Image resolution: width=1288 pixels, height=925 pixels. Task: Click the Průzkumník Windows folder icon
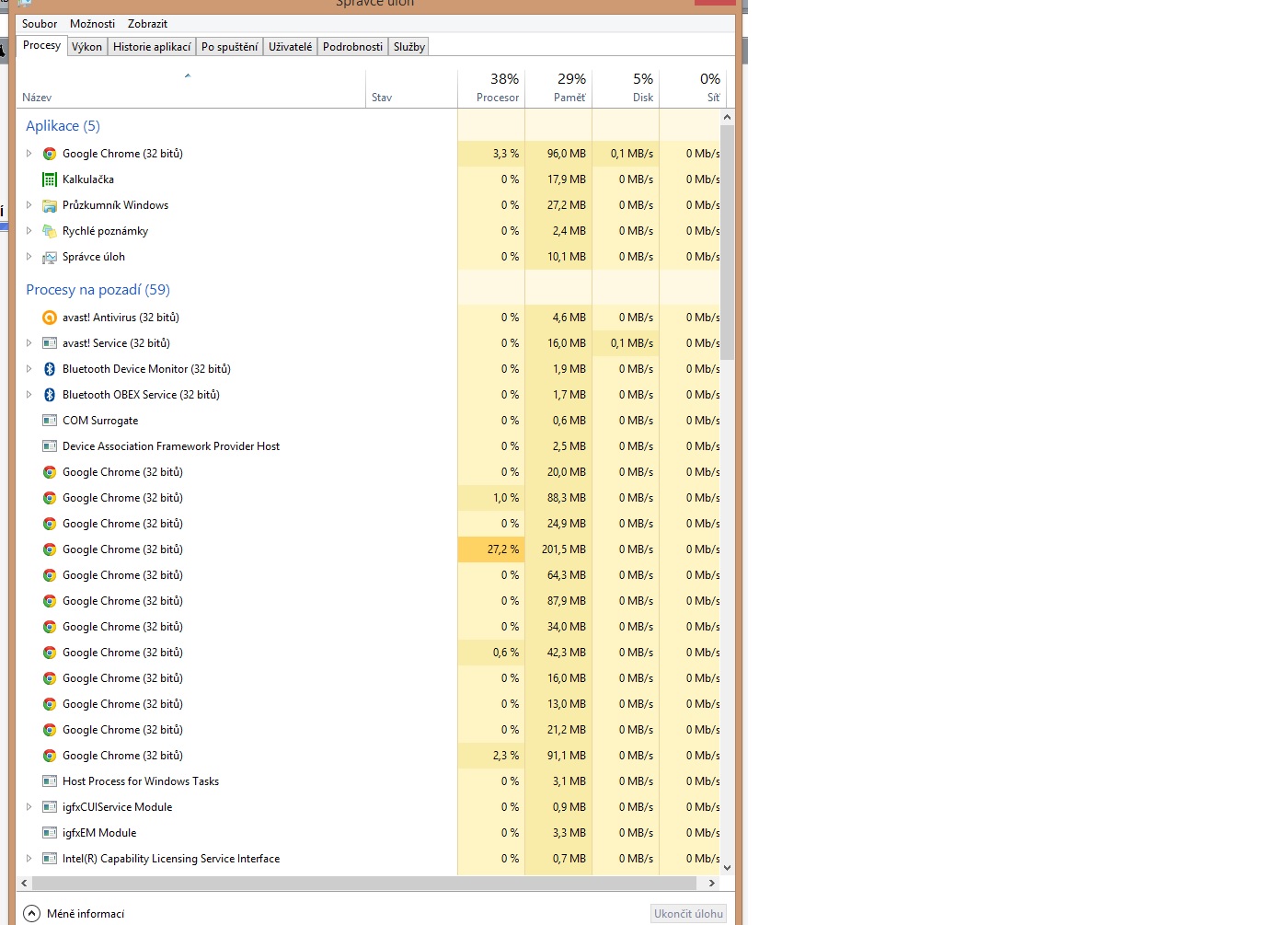pyautogui.click(x=50, y=205)
